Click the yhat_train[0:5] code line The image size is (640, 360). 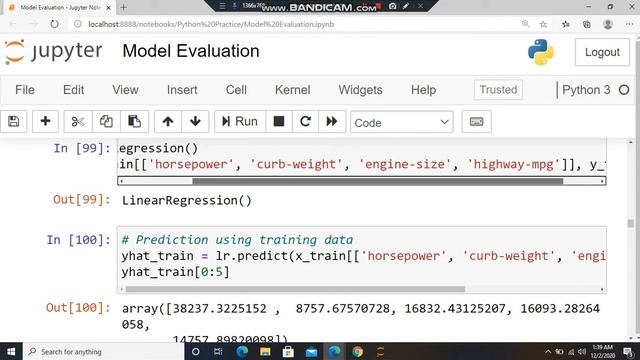[x=176, y=272]
